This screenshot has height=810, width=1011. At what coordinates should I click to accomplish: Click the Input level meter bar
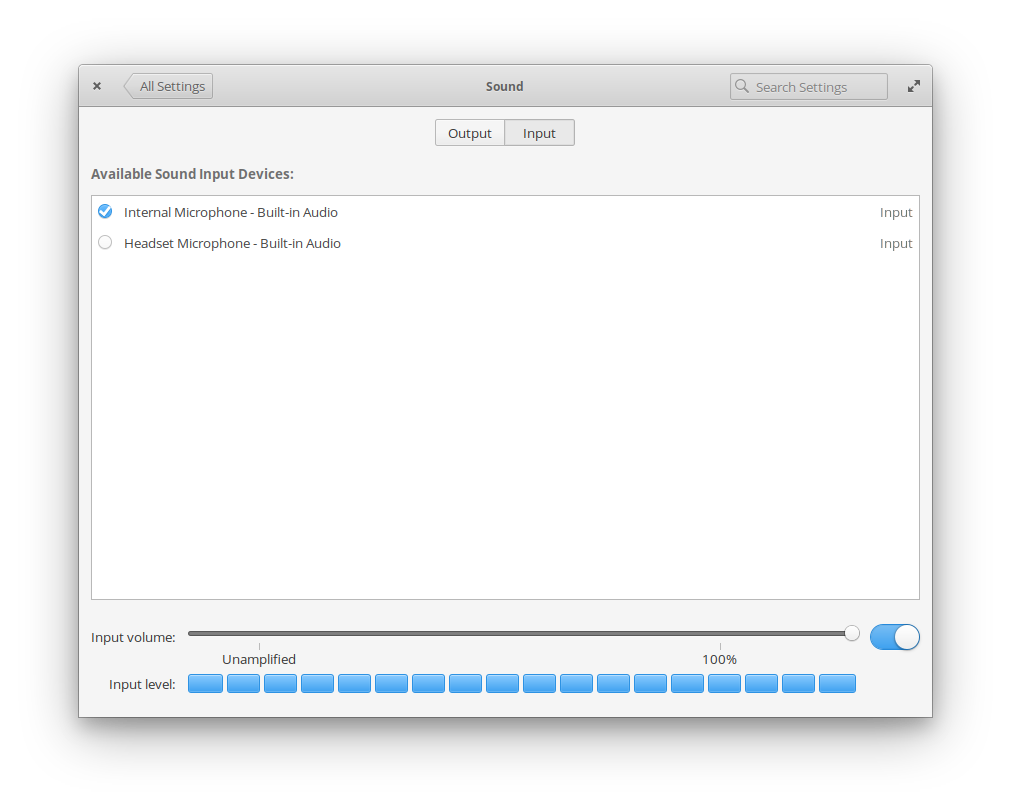522,684
